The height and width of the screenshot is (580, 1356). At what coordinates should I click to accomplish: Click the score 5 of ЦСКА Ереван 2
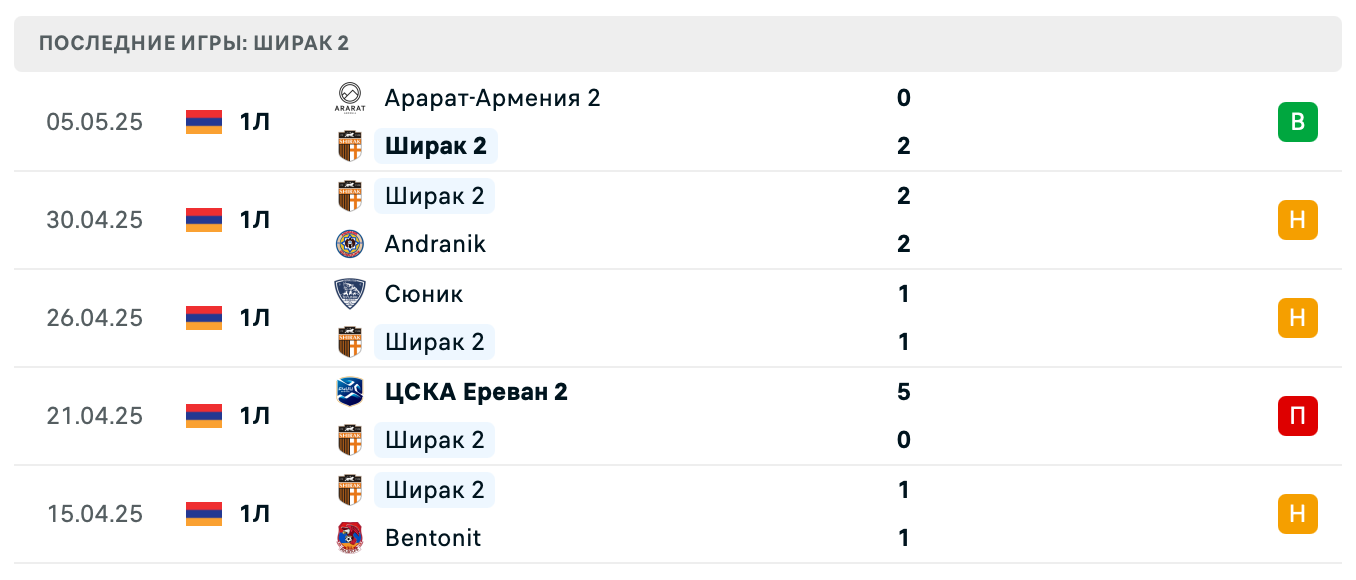pos(903,392)
